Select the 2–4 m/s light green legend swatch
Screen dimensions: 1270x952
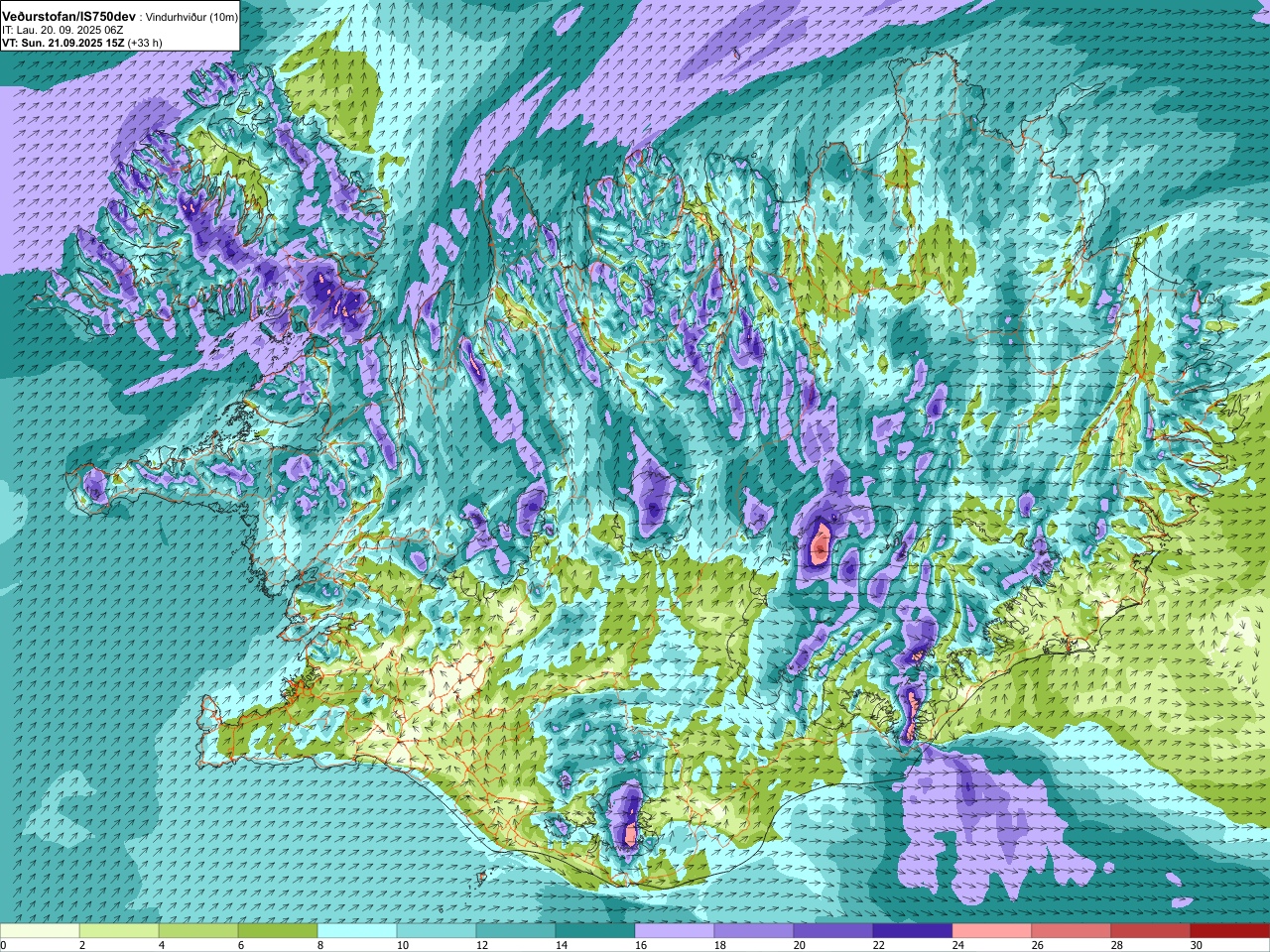pos(119,931)
